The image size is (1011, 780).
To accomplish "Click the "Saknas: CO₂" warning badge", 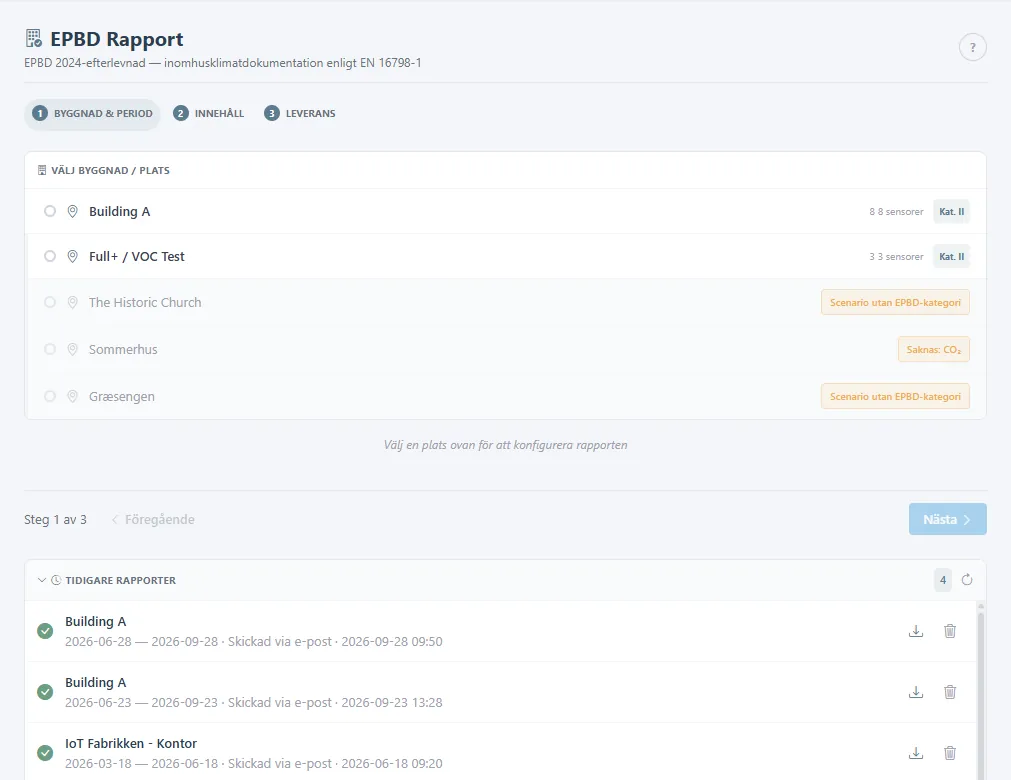I will click(934, 349).
